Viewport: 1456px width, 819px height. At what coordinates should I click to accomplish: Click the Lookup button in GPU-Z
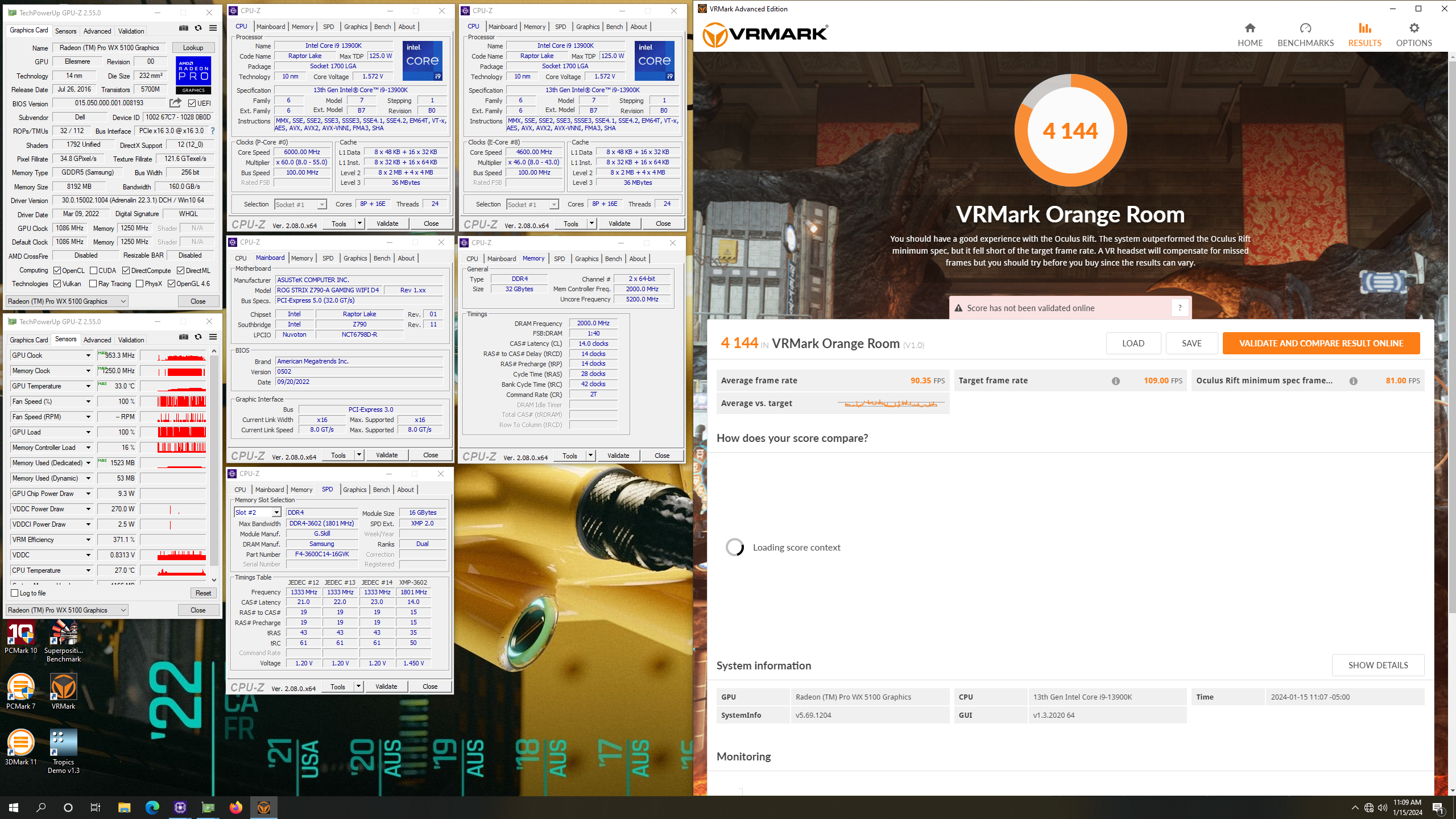[193, 48]
